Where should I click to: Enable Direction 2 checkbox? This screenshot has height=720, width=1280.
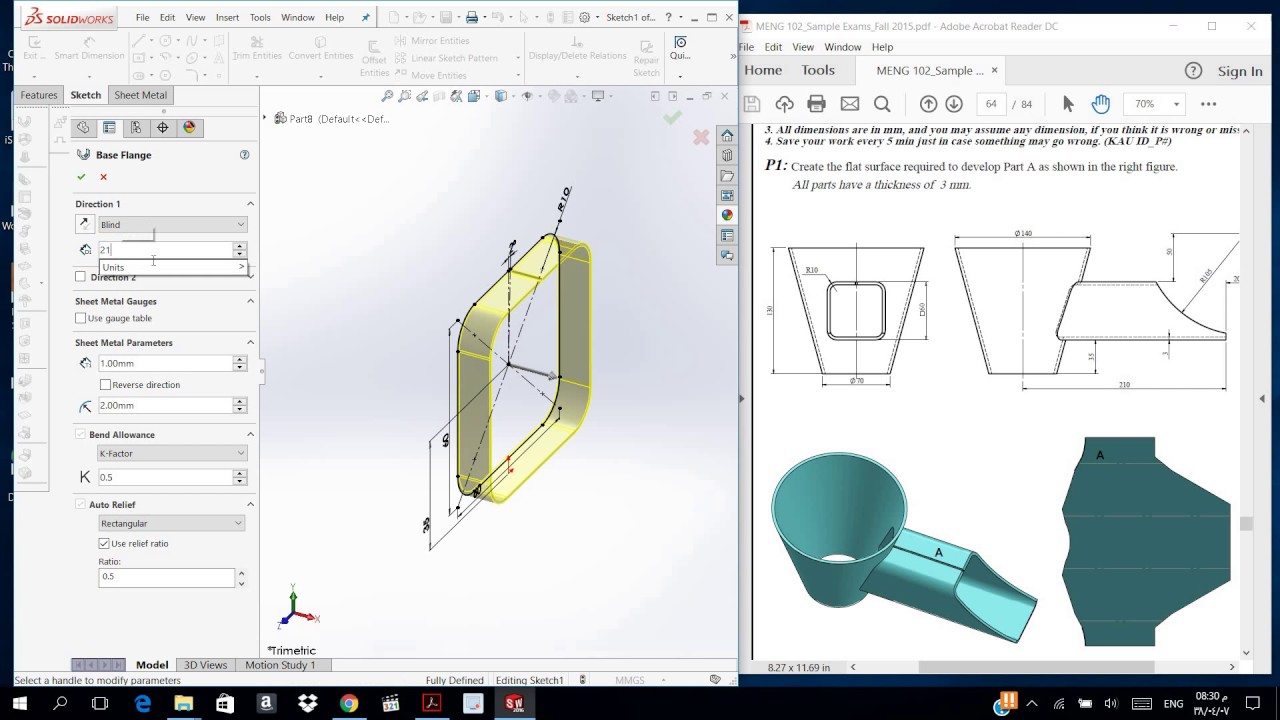click(x=80, y=276)
